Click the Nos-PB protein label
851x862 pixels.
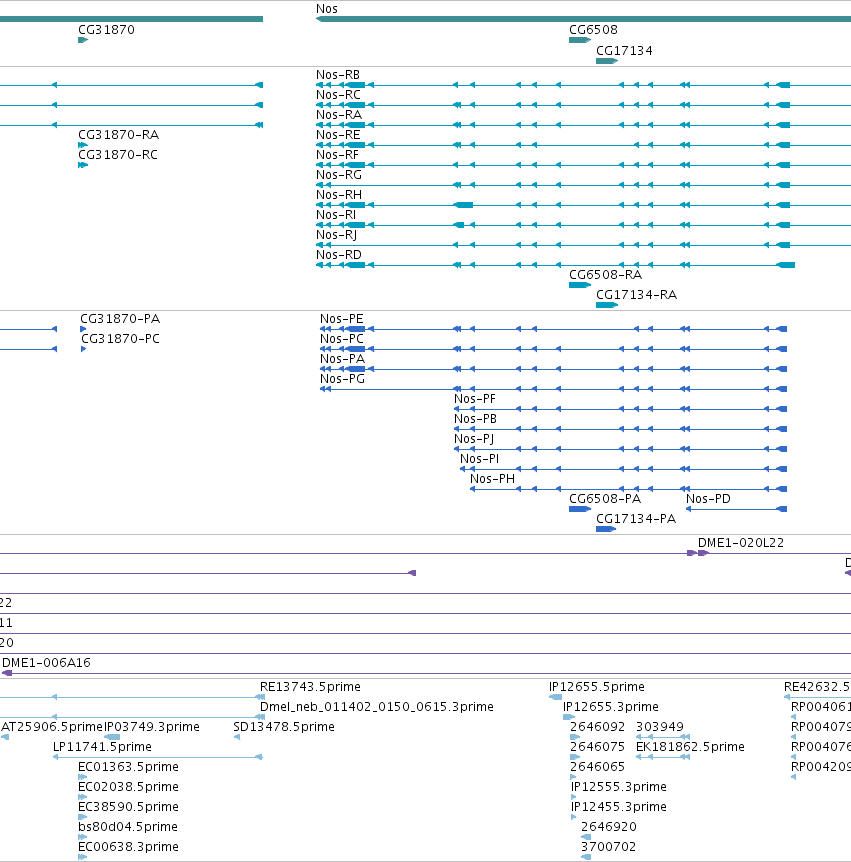point(475,419)
